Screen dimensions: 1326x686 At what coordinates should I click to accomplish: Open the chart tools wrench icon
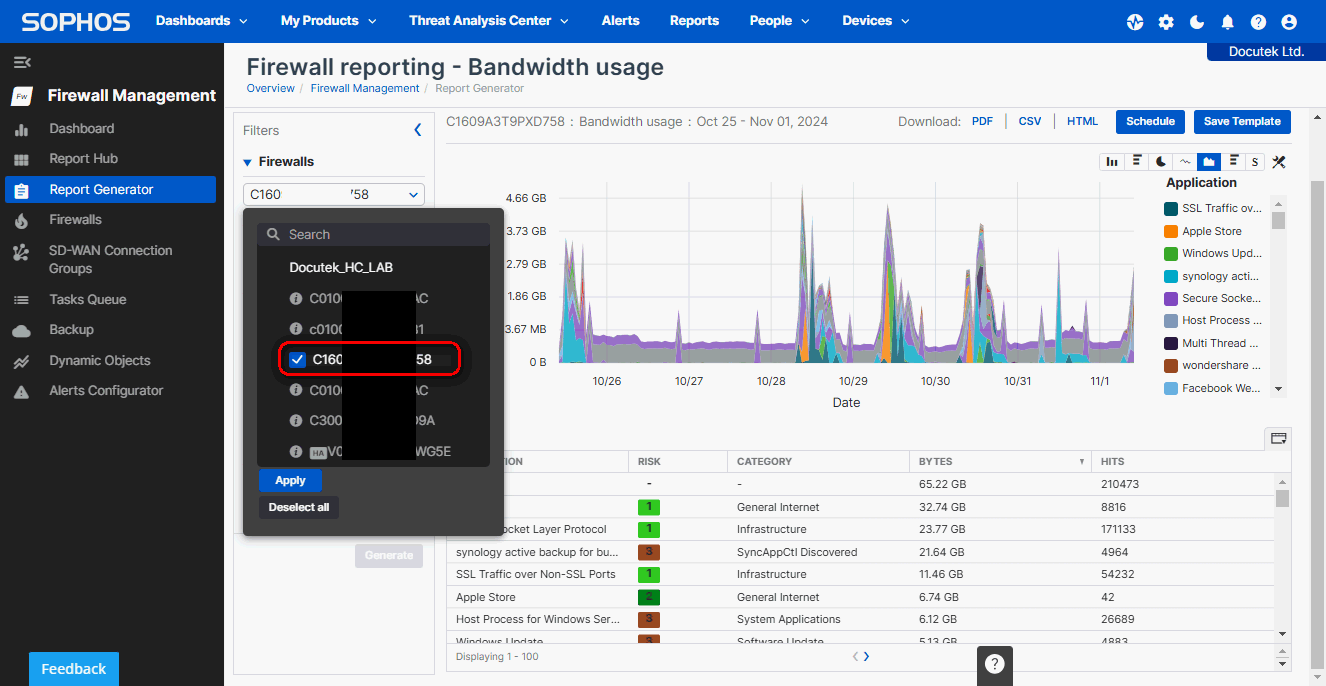pyautogui.click(x=1278, y=162)
